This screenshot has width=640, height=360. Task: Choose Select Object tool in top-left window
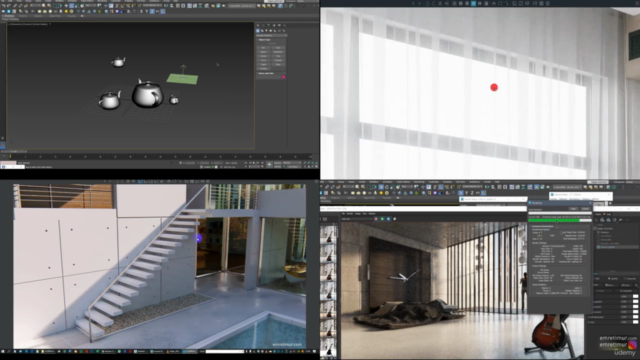pos(44,5)
